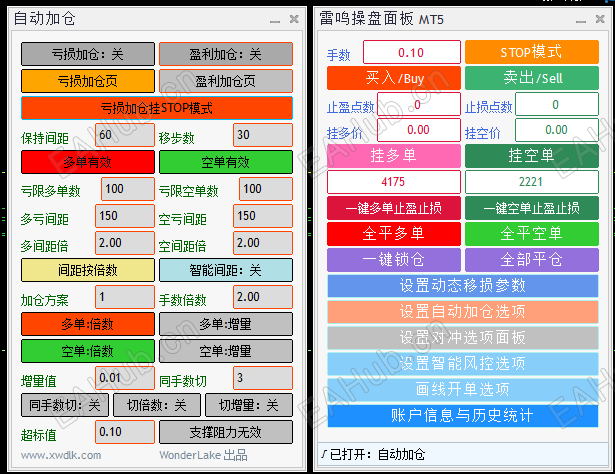The height and width of the screenshot is (474, 615).
Task: Click 间距按倍数 yellow button
Action: (x=88, y=270)
